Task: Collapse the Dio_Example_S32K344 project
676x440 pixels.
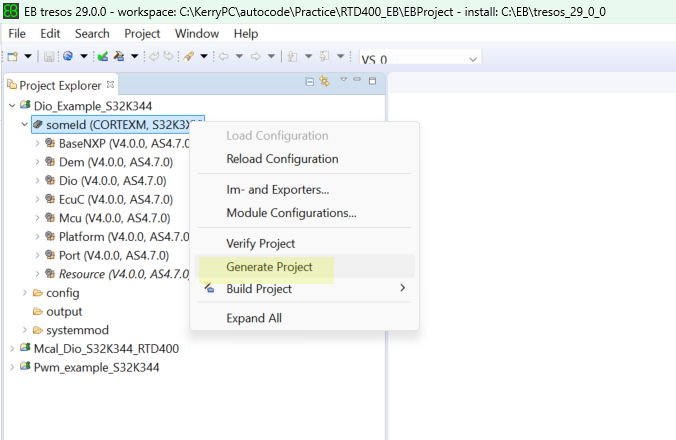Action: coord(12,106)
